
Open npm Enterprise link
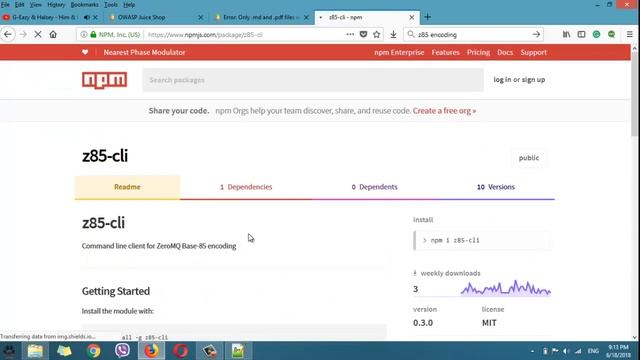(399, 52)
